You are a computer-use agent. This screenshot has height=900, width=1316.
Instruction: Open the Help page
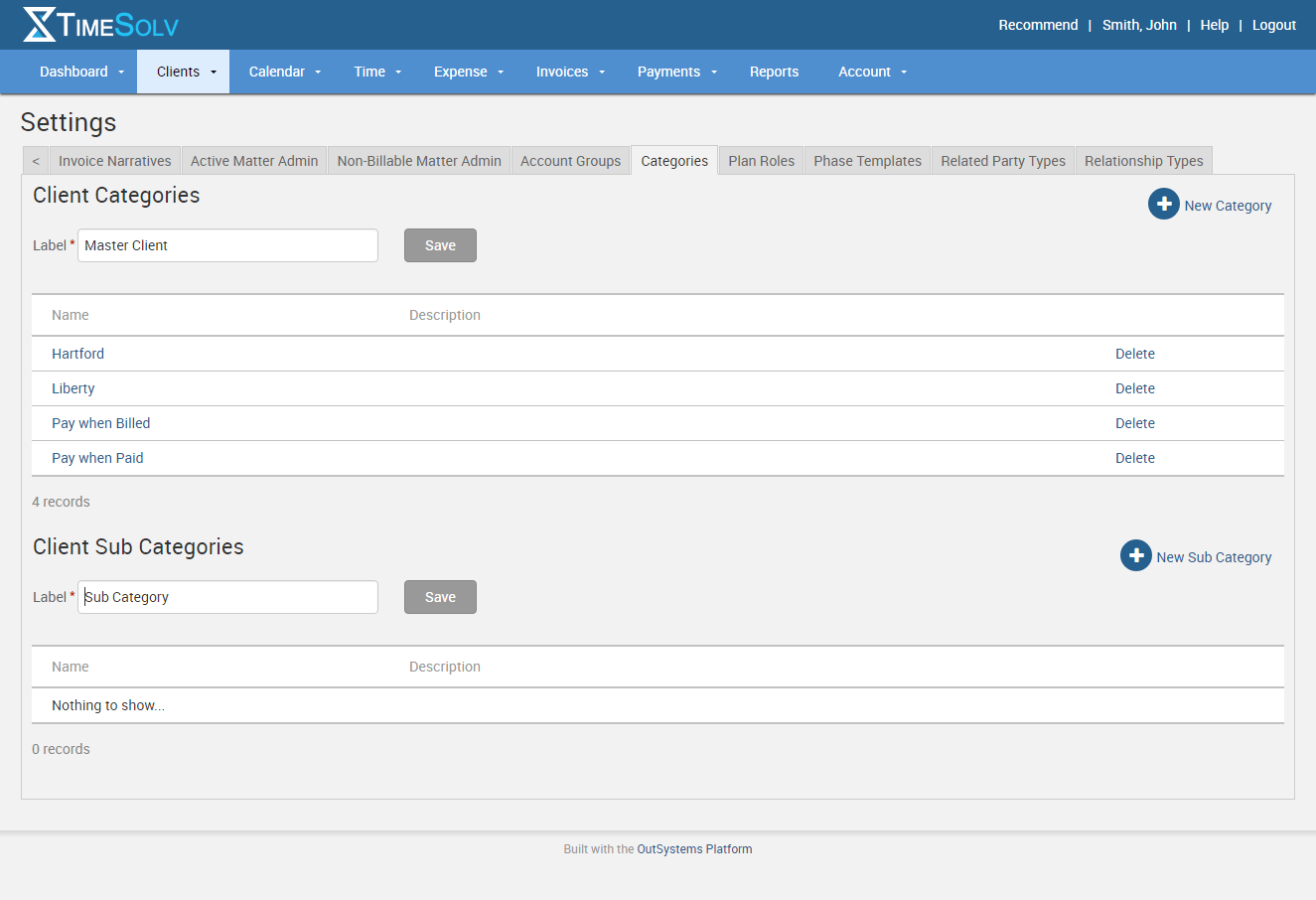click(1214, 24)
